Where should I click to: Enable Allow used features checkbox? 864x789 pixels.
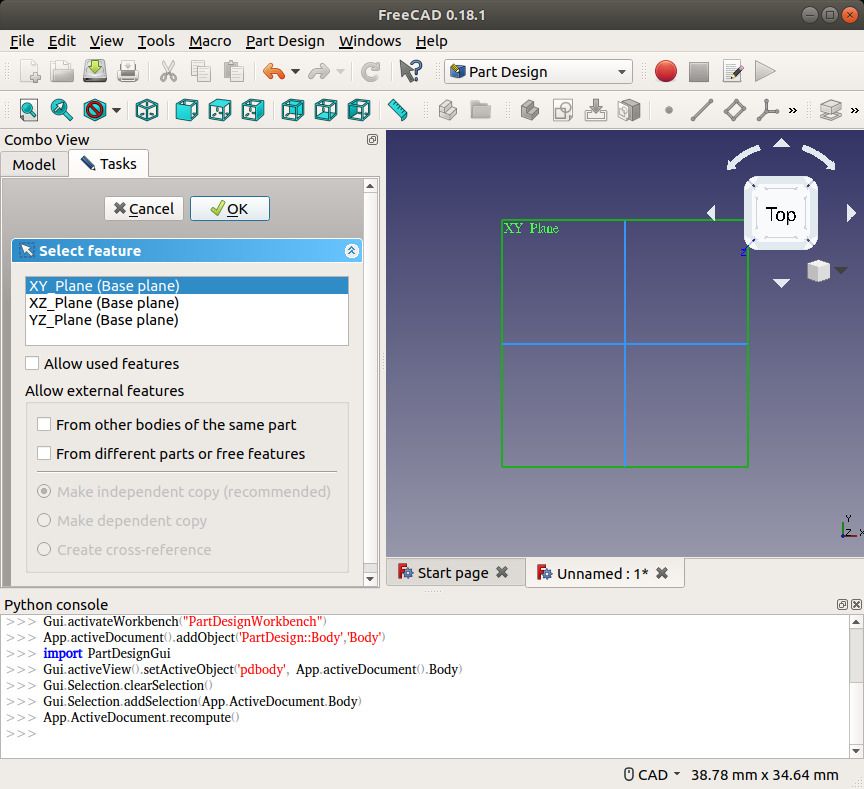pos(32,363)
